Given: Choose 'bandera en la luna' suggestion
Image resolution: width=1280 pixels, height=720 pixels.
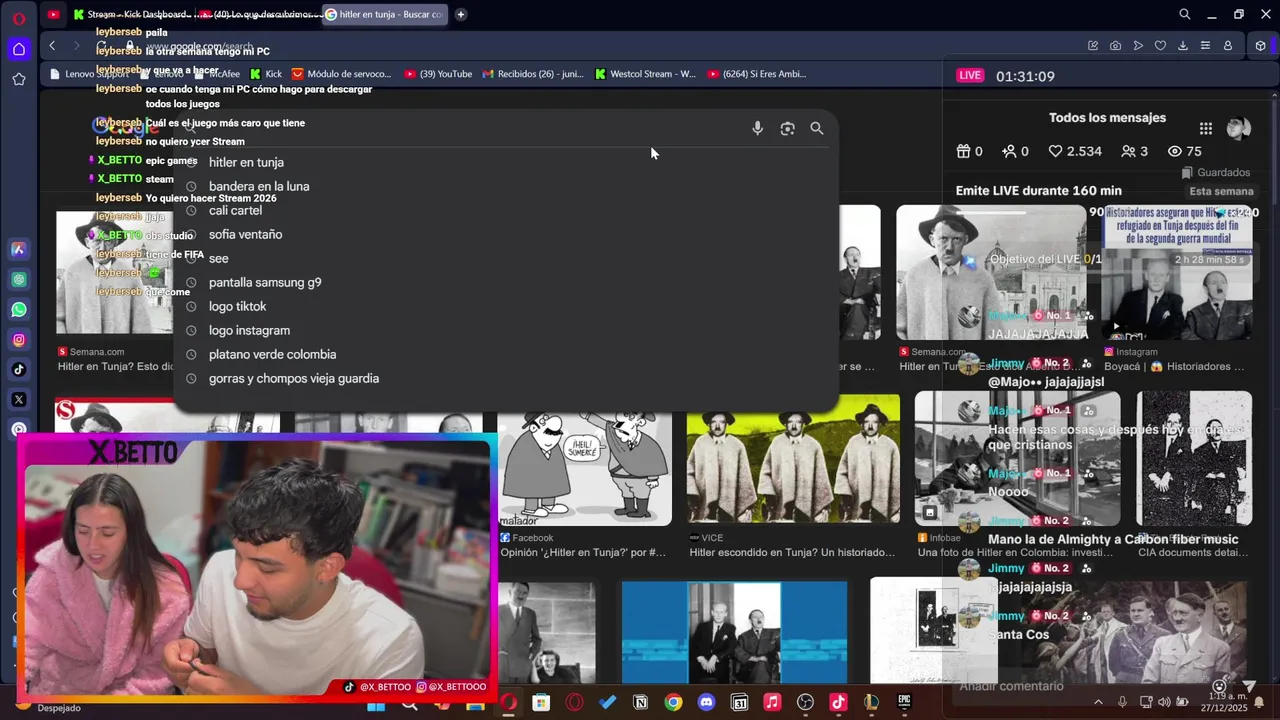Looking at the screenshot, I should pos(505,186).
